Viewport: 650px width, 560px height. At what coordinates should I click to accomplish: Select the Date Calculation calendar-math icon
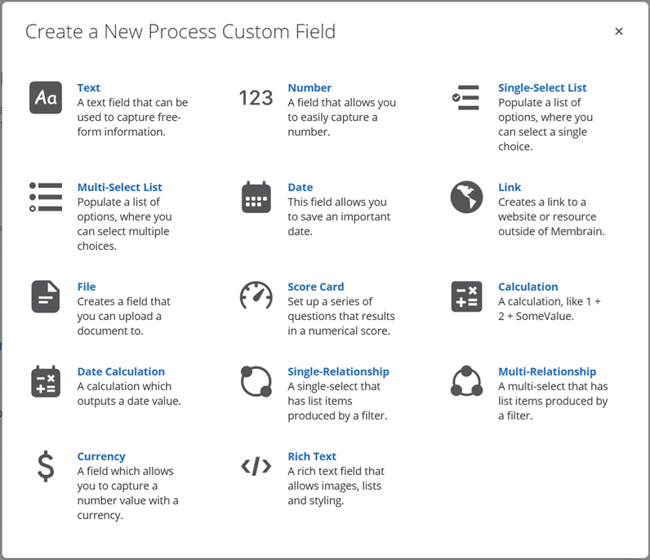click(x=46, y=382)
